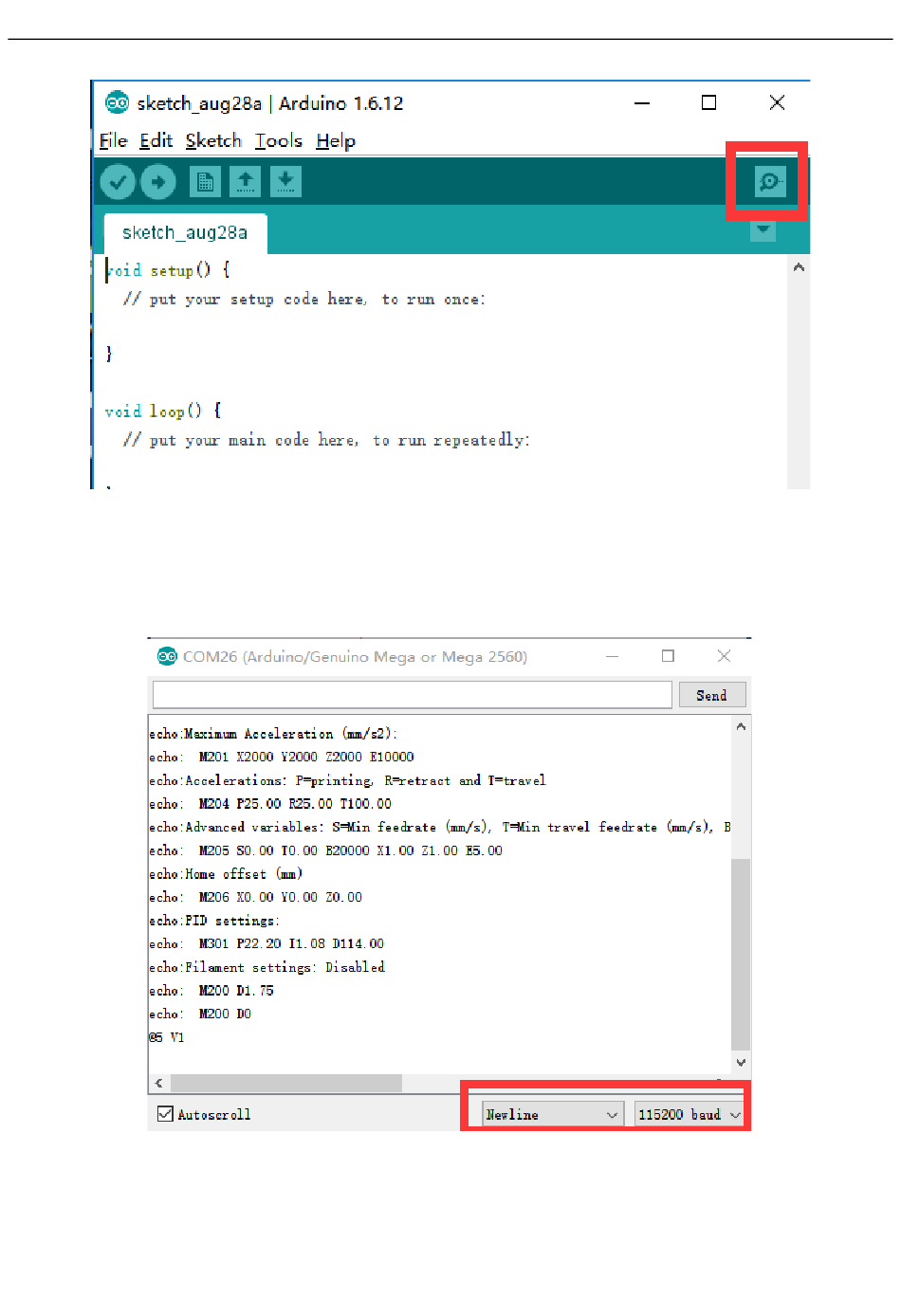Open the Help menu

point(336,140)
